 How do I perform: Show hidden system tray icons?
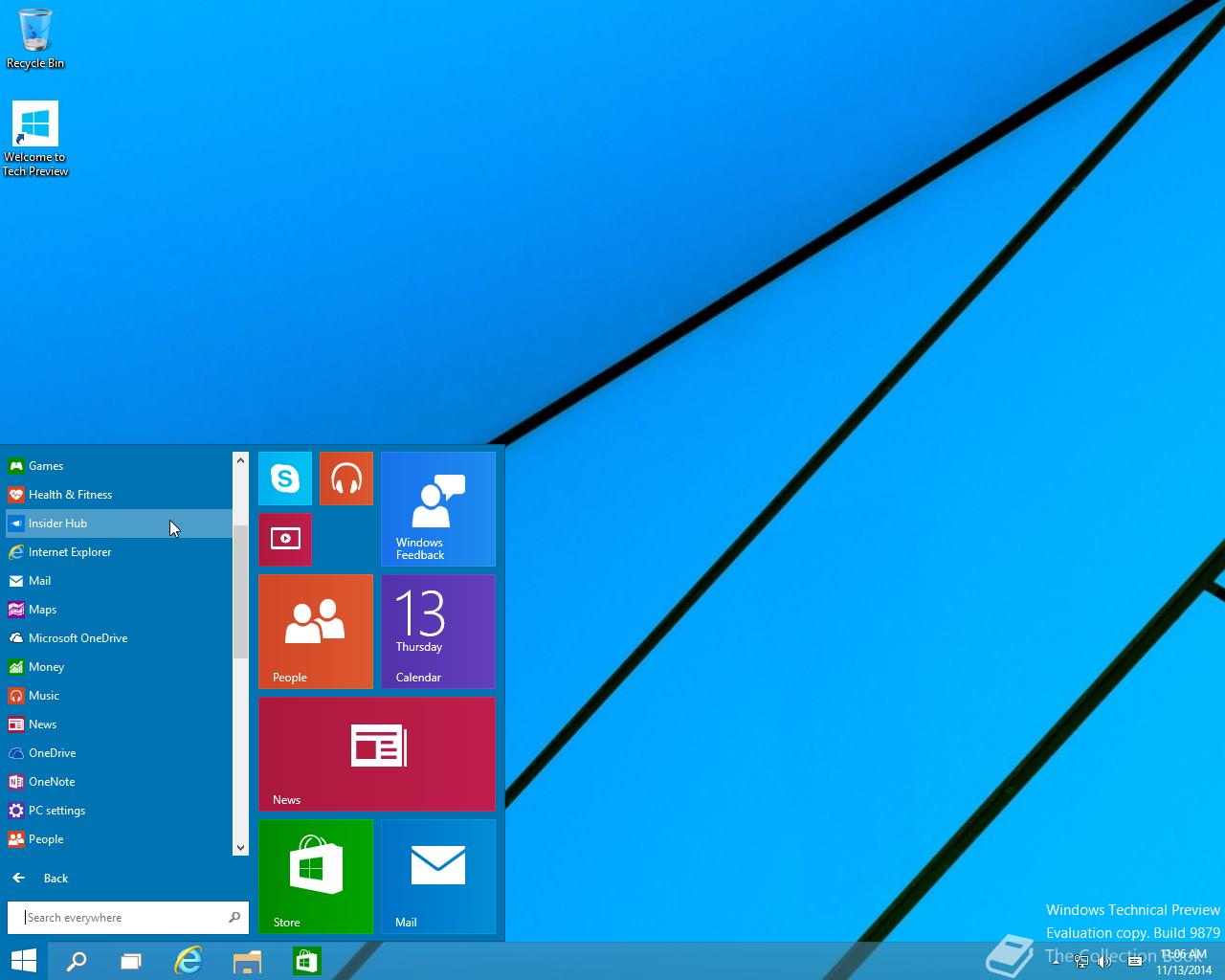(1056, 962)
